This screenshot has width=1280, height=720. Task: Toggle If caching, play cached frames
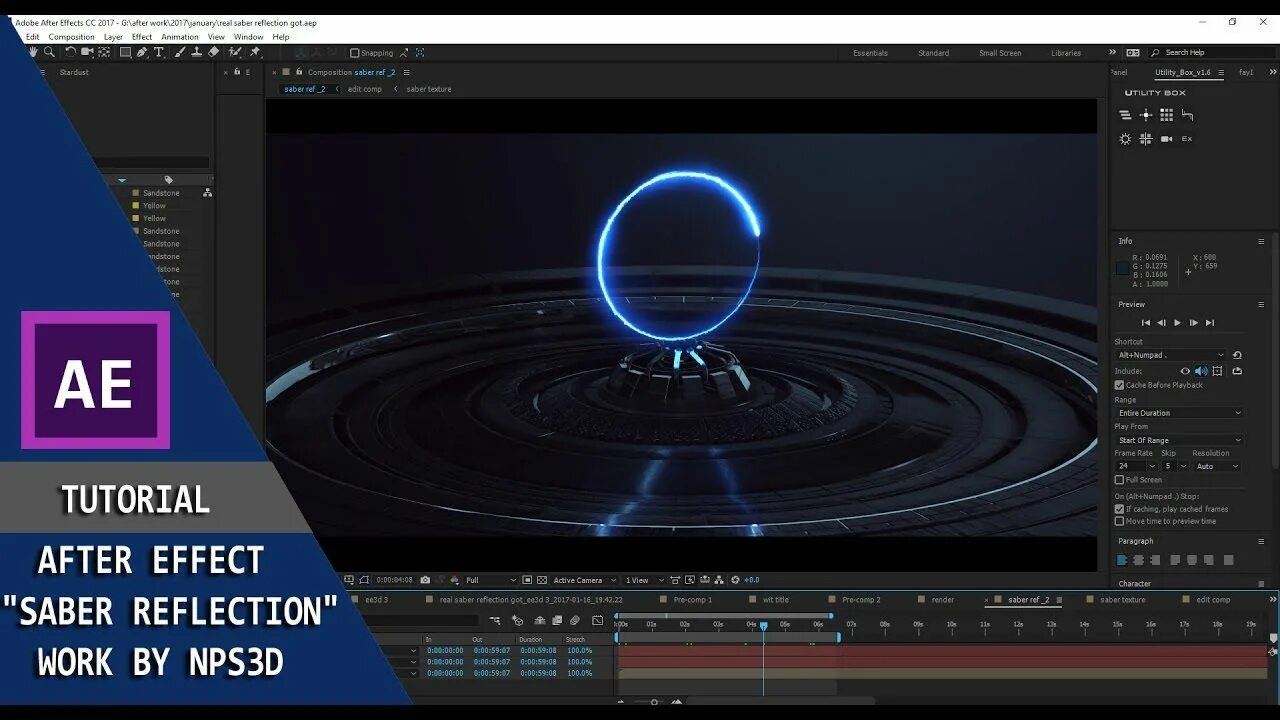point(1119,509)
